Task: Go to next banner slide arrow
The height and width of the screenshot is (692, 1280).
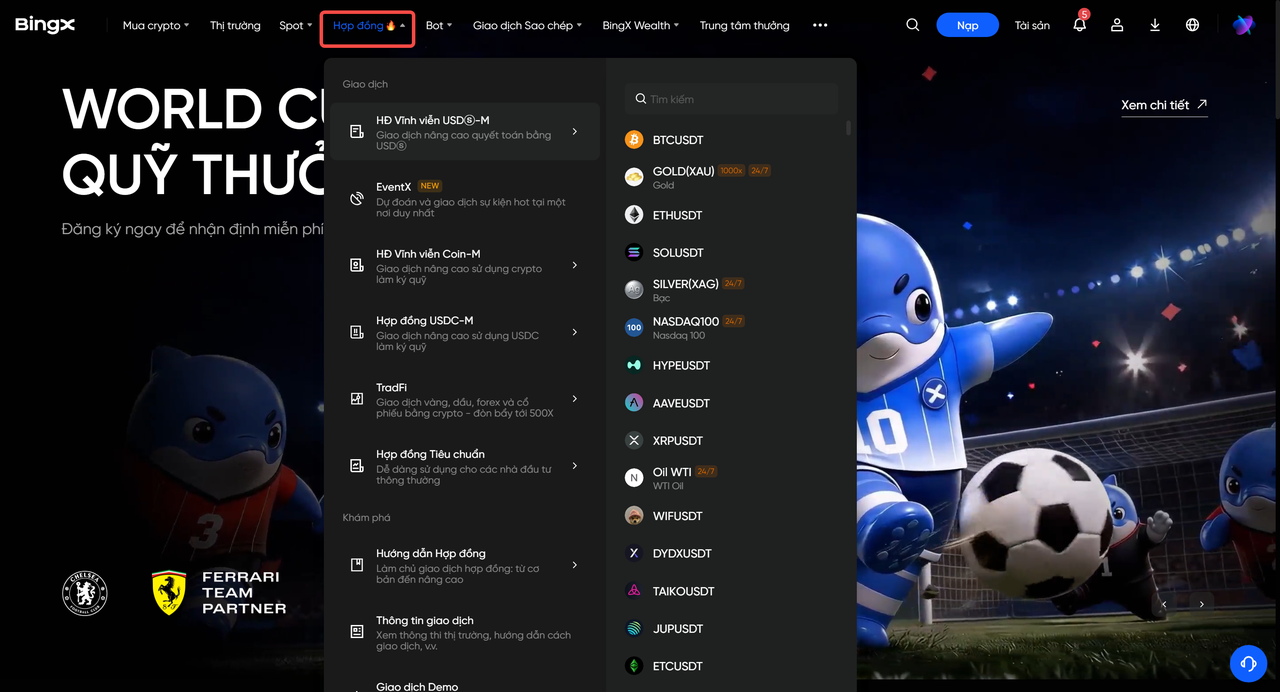Action: (1202, 604)
